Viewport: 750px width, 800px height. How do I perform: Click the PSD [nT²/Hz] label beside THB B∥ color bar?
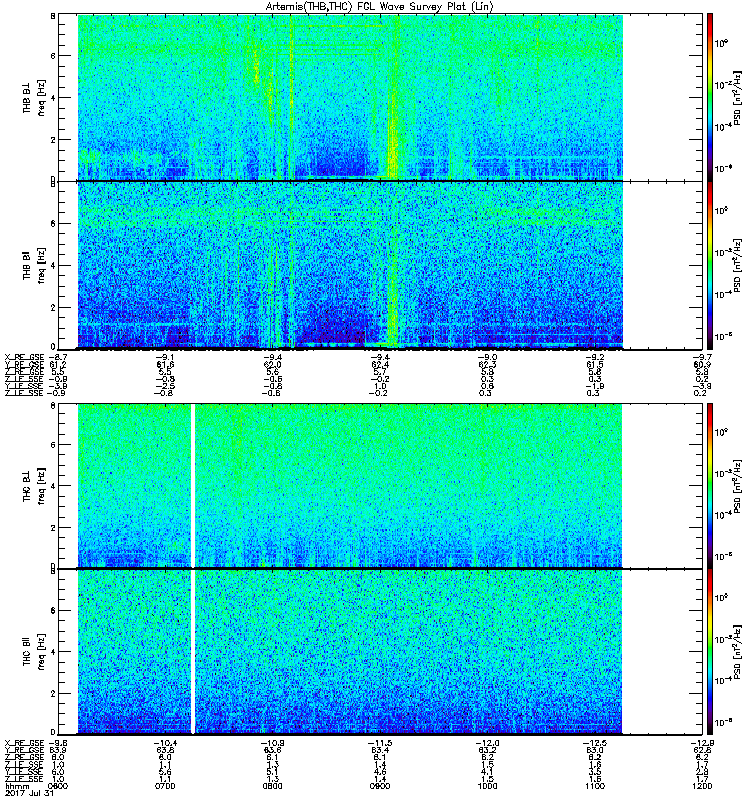point(738,265)
